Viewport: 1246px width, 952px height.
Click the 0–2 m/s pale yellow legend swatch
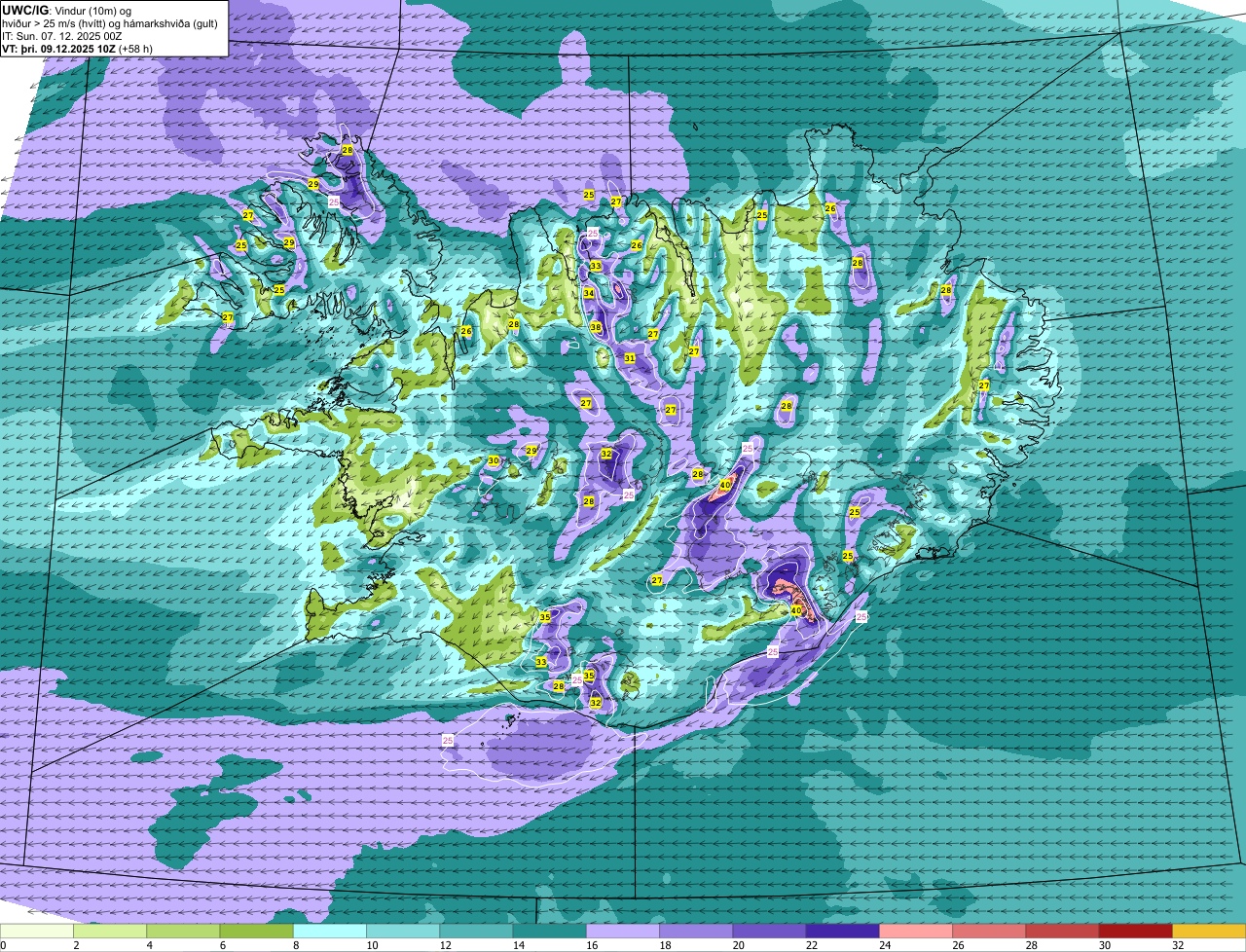tap(37, 932)
